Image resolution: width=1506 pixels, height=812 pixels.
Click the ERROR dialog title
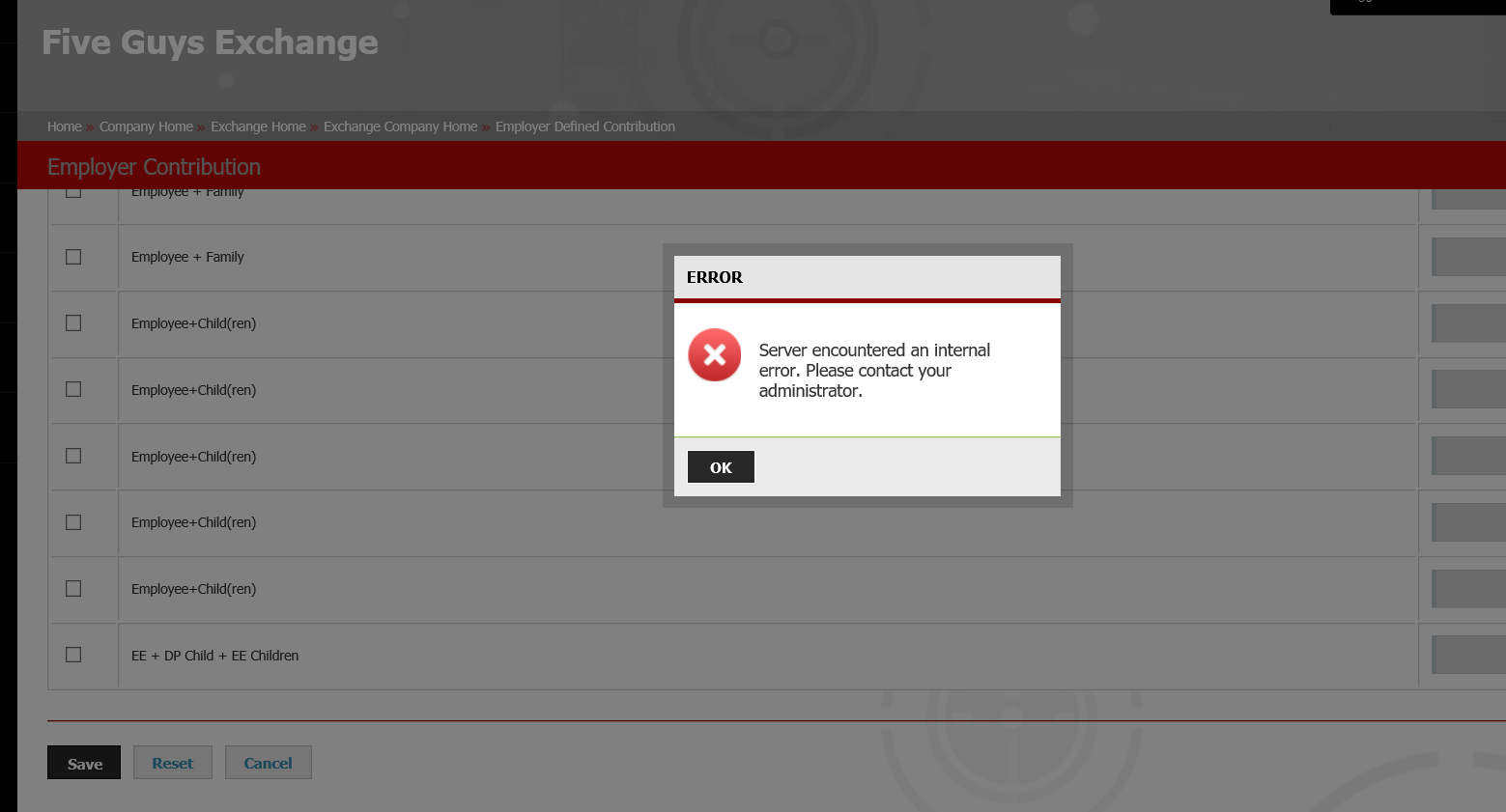(715, 277)
